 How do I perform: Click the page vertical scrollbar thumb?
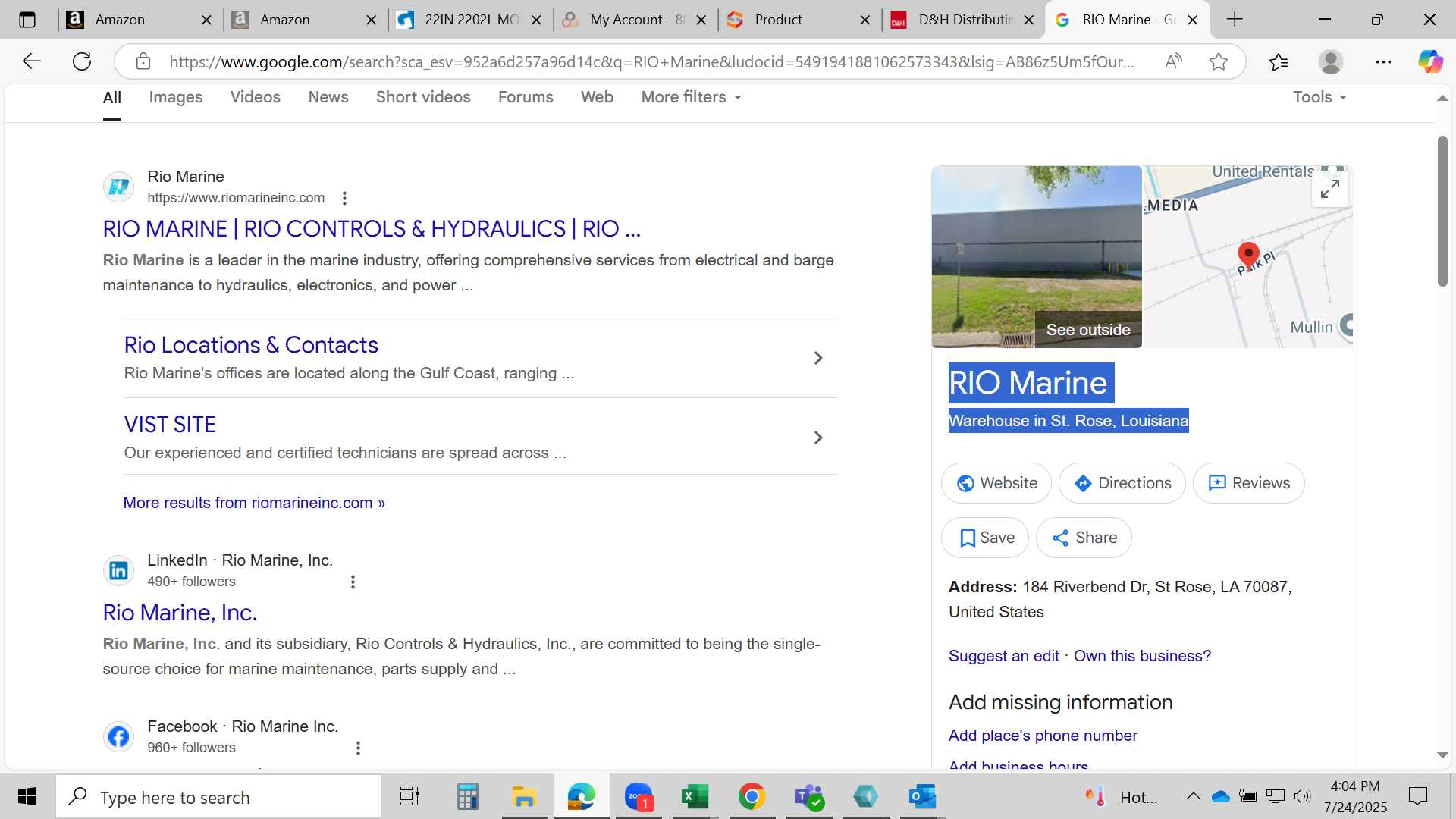1442,211
